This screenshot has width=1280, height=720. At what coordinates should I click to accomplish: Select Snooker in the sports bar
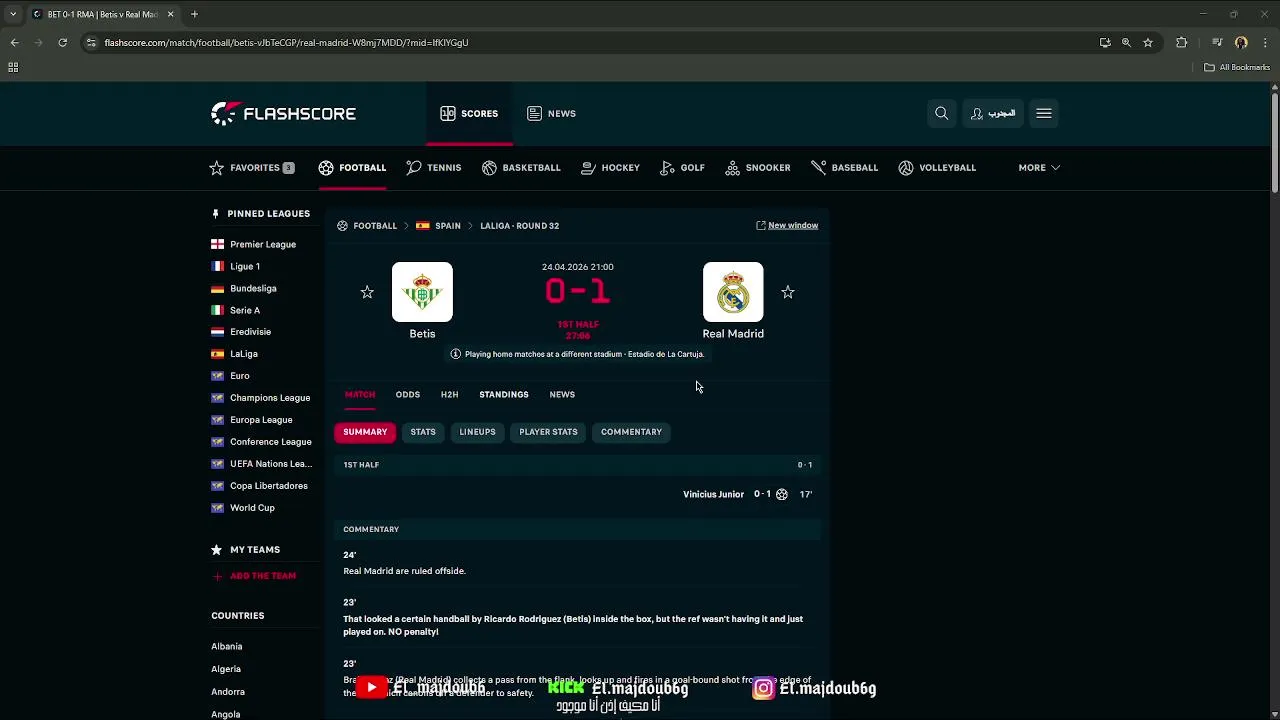(758, 168)
